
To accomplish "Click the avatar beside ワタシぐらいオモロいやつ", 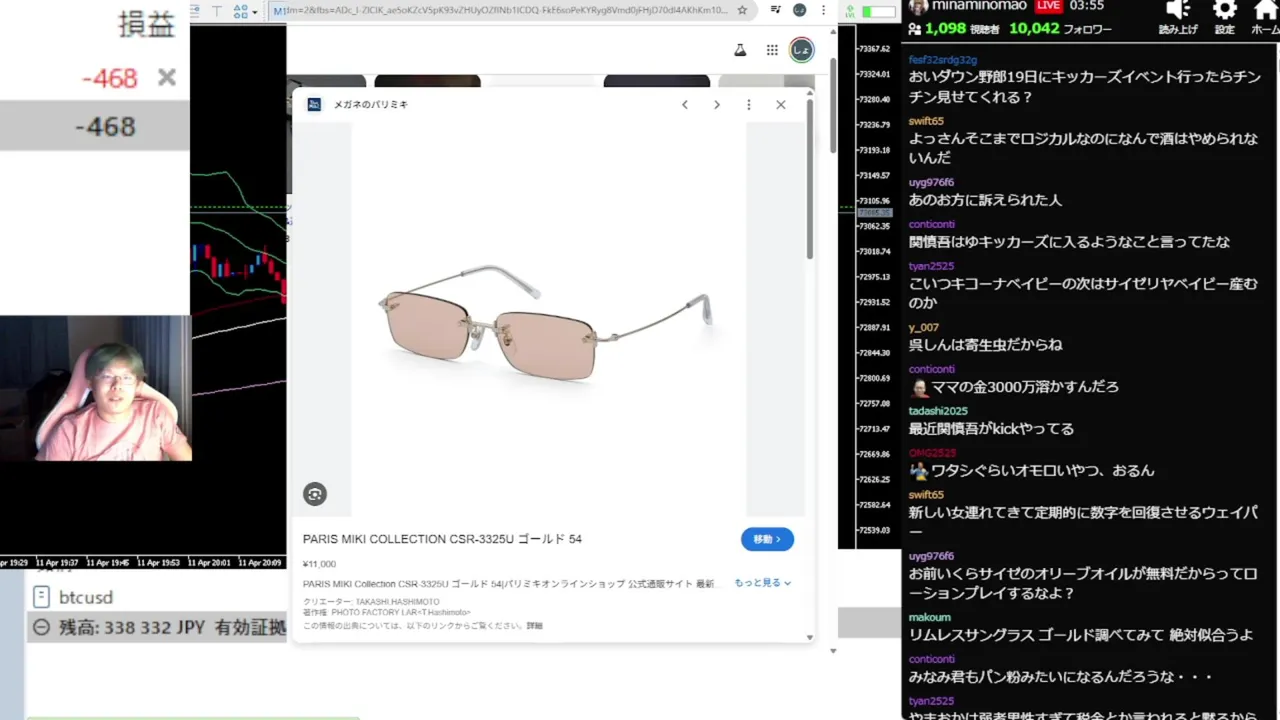I will (919, 471).
